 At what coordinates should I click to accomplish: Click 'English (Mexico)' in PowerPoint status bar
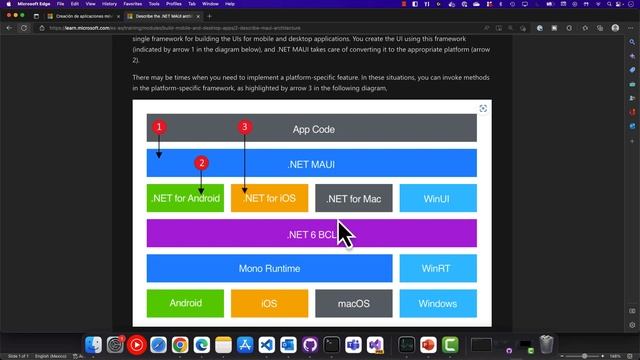point(51,356)
